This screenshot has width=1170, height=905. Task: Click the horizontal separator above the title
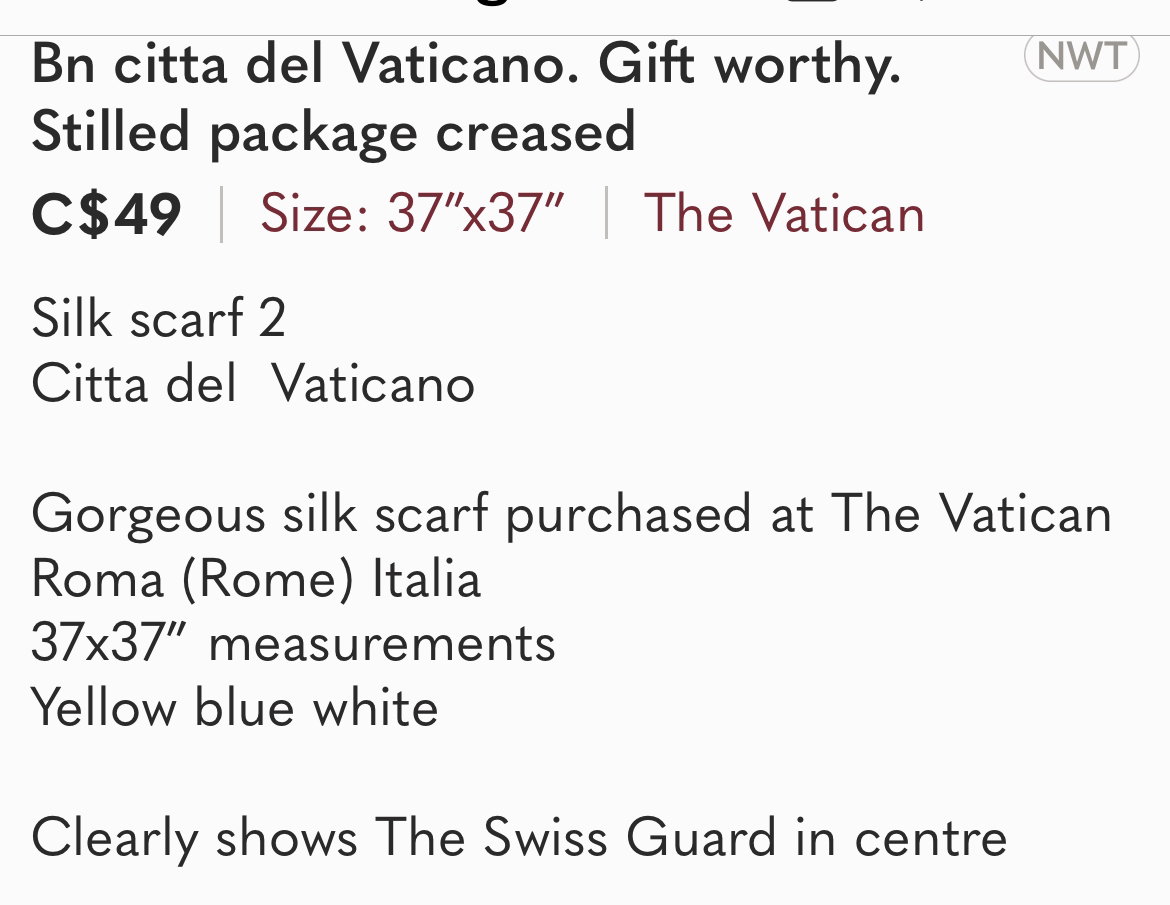coord(585,35)
